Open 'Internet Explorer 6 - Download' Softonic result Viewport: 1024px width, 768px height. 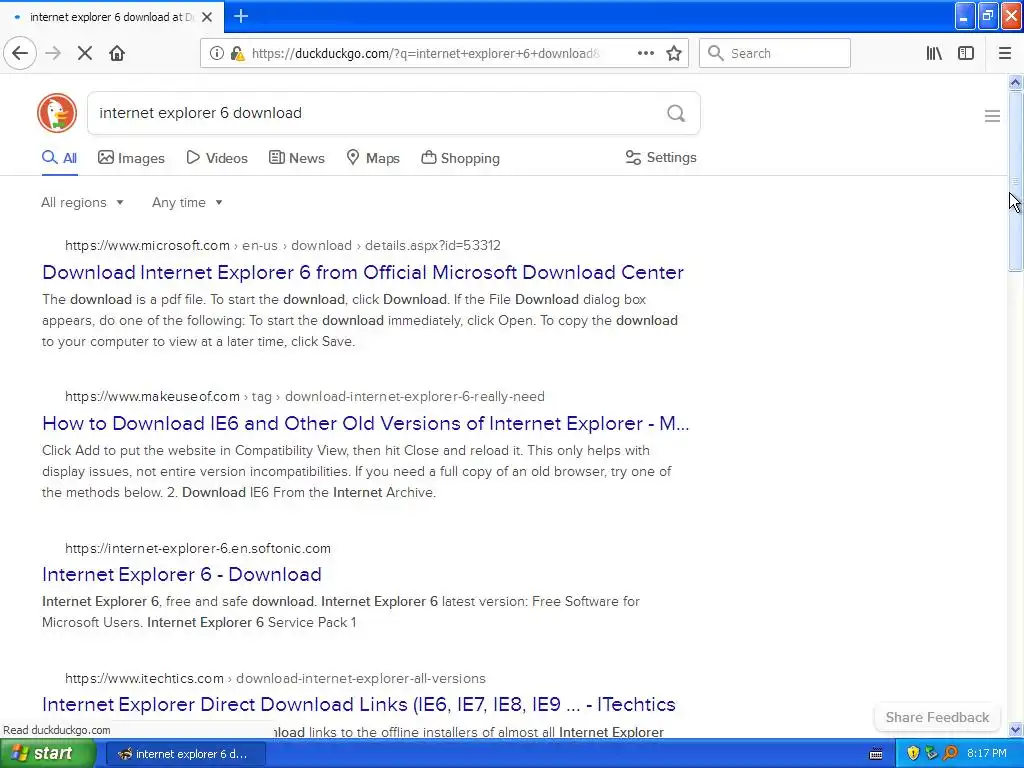pos(182,574)
